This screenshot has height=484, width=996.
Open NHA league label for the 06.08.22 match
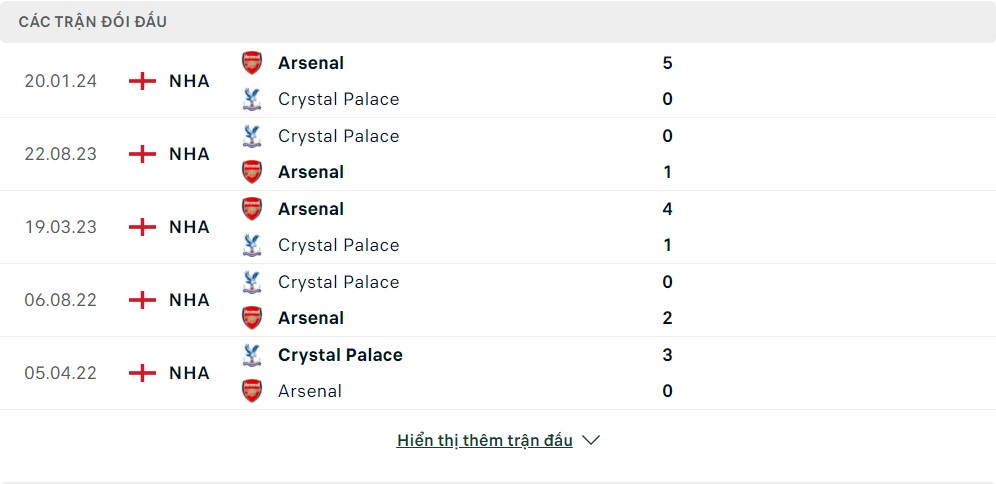click(189, 300)
